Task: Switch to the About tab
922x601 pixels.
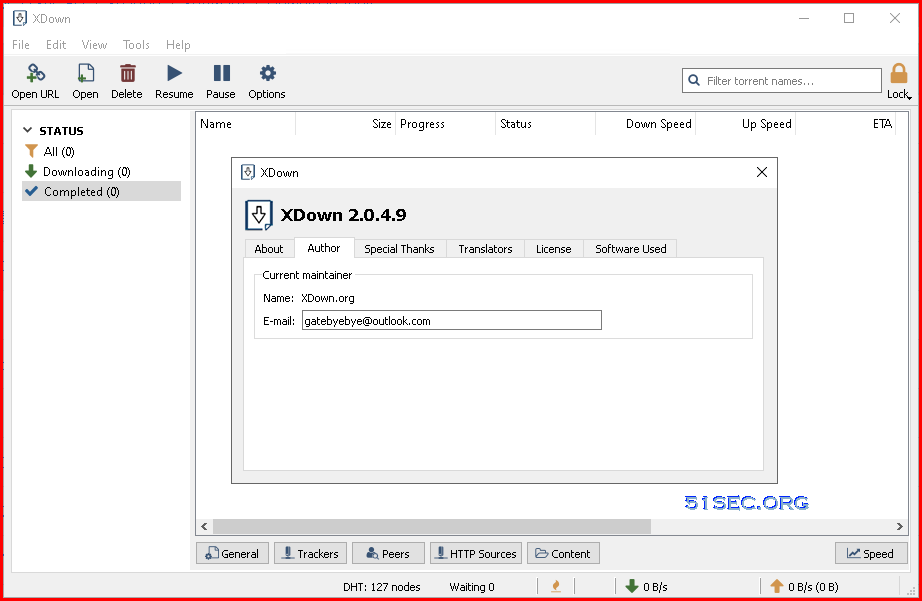Action: click(x=269, y=249)
